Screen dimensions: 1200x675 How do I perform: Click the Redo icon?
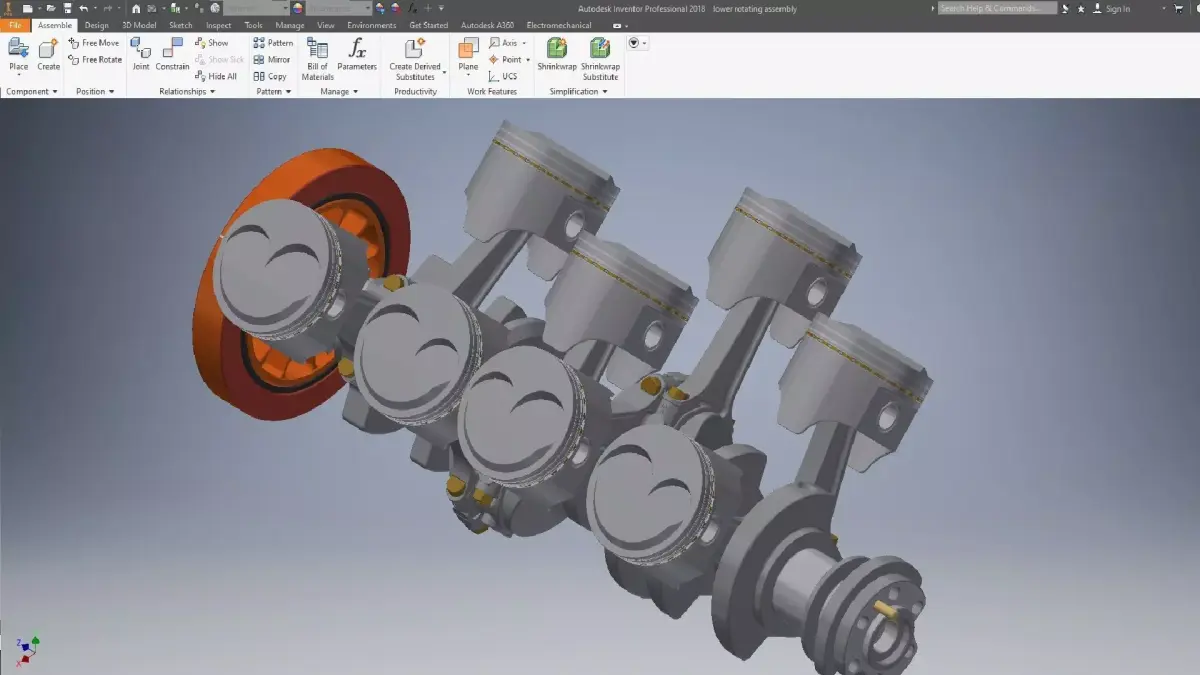click(x=107, y=8)
